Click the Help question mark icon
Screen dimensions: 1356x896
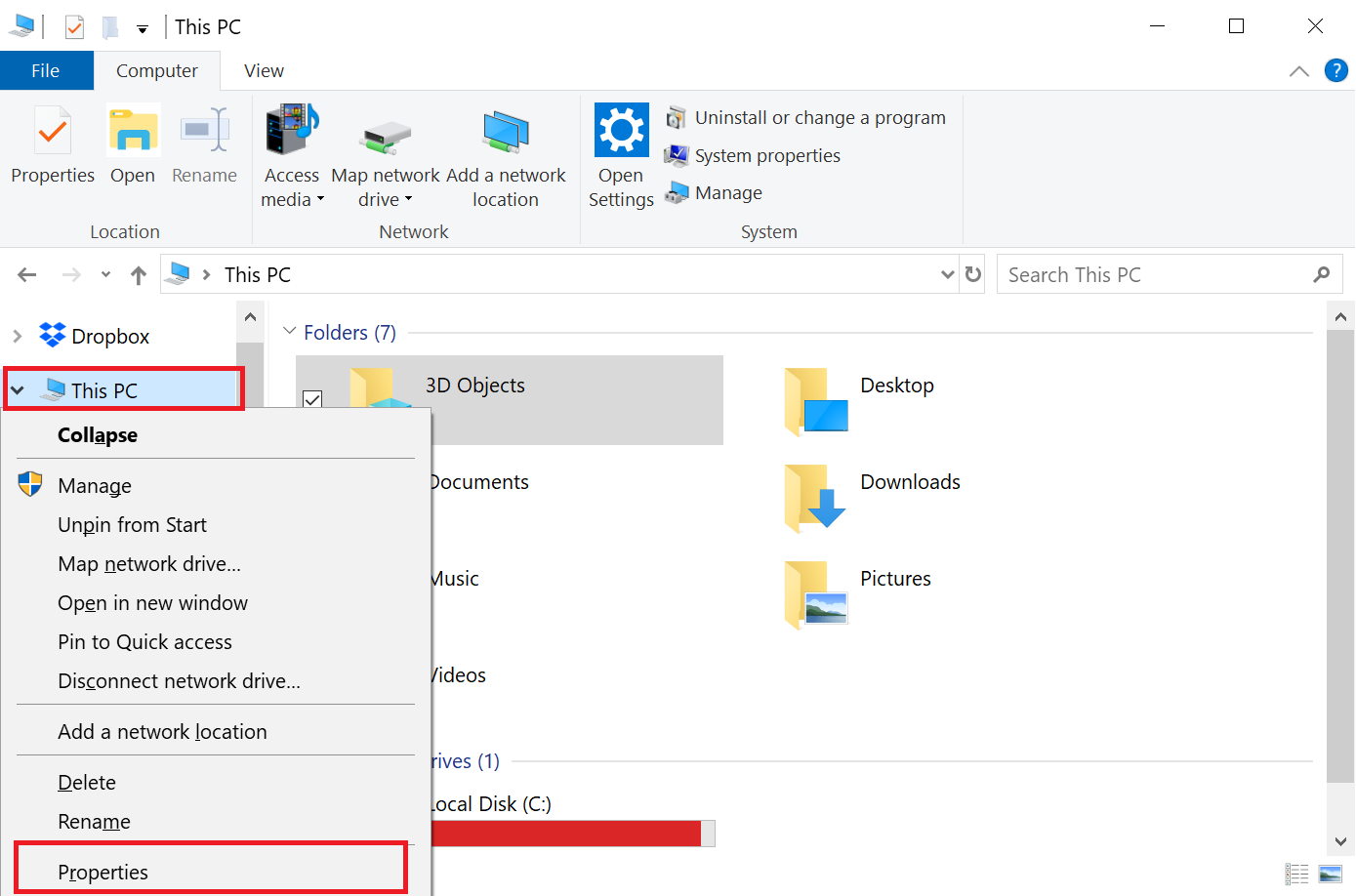1335,70
